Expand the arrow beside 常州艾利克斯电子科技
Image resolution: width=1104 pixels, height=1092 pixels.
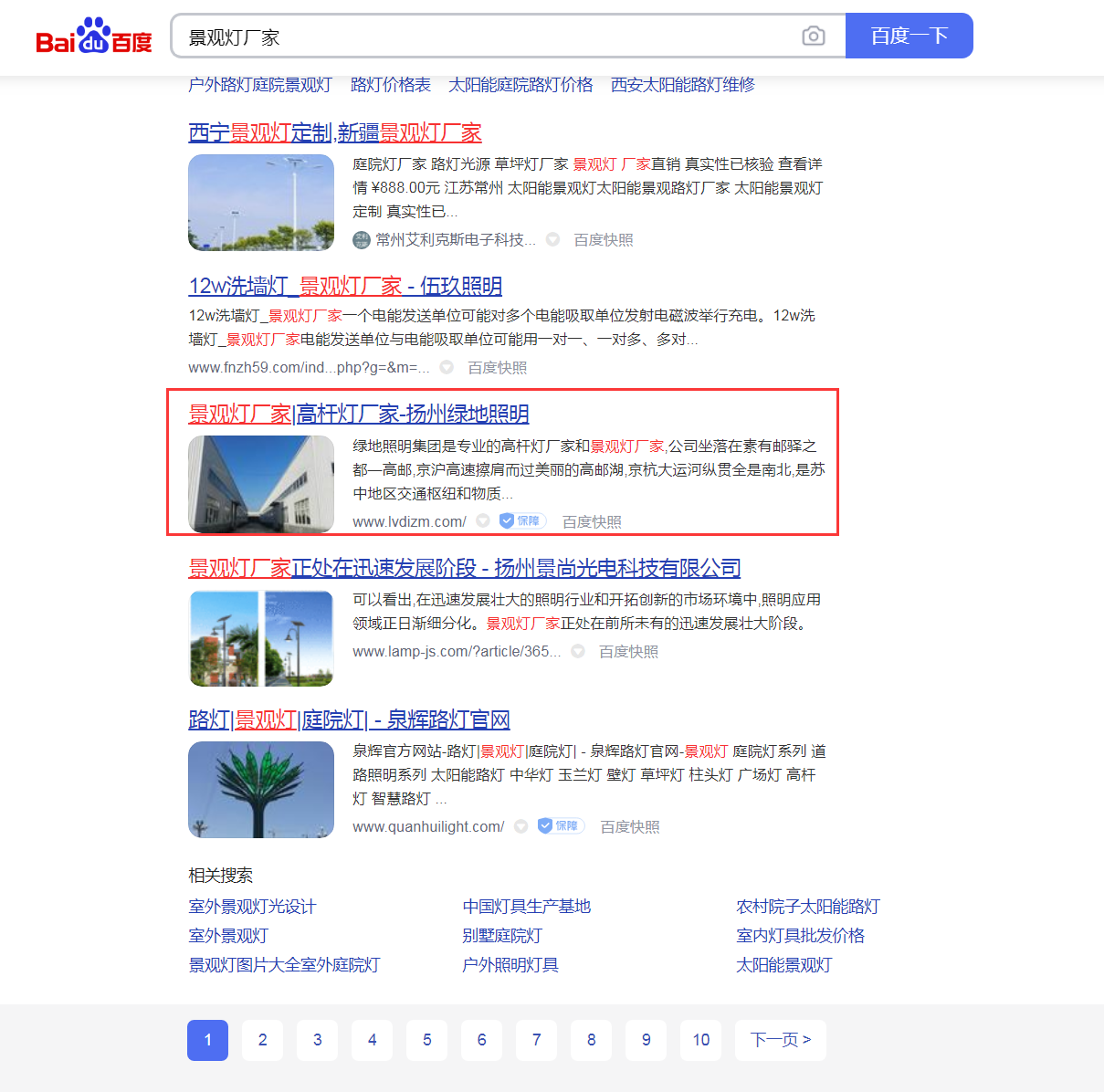click(553, 240)
